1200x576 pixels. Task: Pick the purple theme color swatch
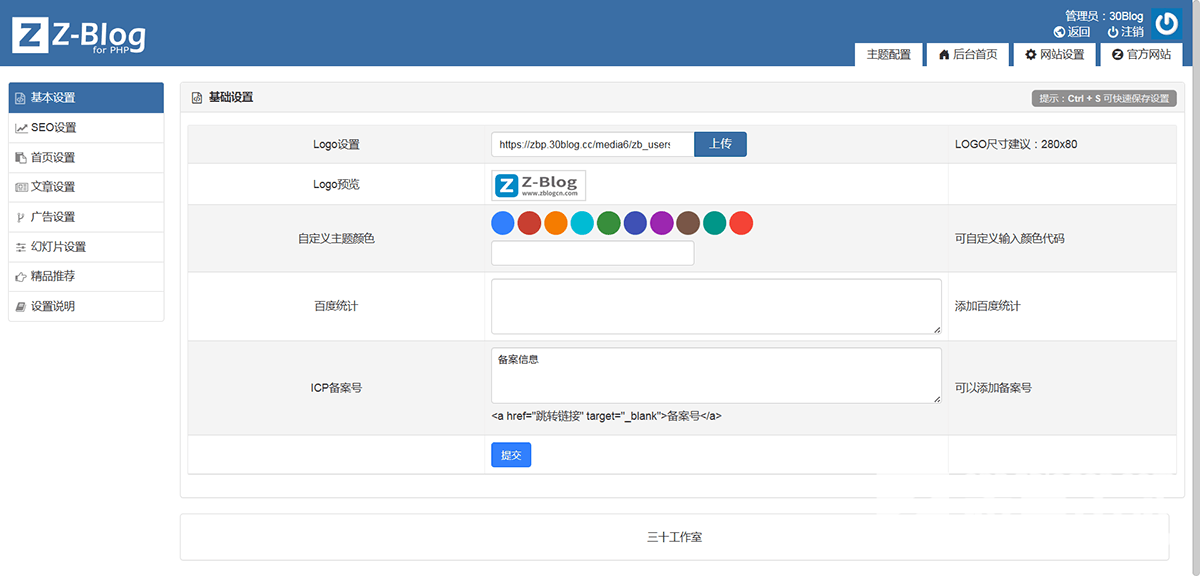pos(662,223)
